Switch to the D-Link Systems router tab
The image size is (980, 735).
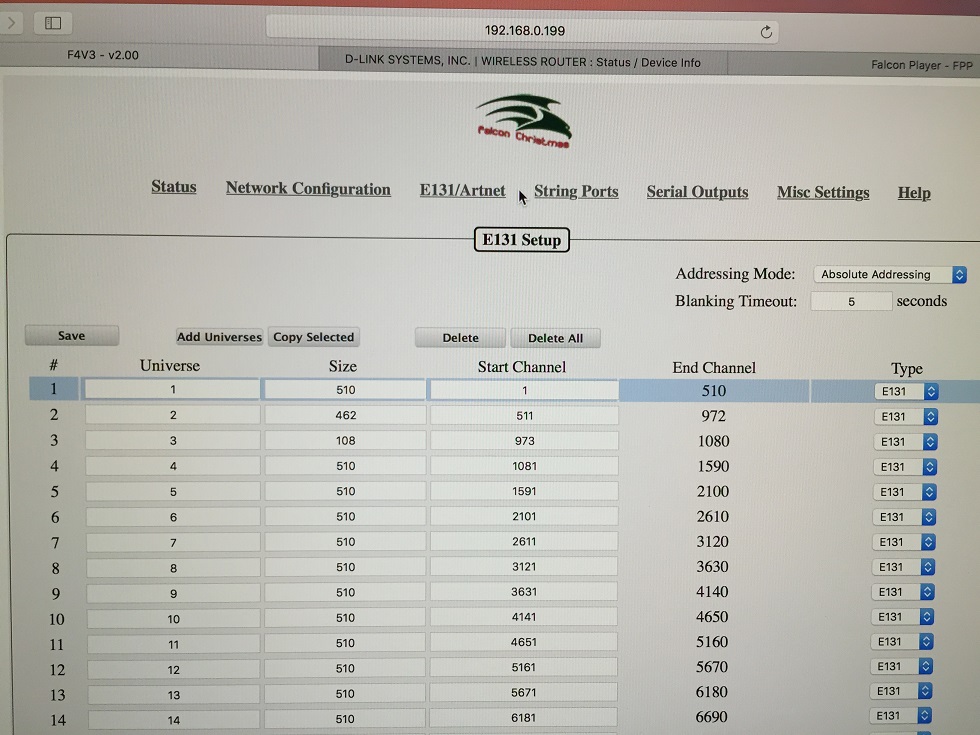click(522, 62)
